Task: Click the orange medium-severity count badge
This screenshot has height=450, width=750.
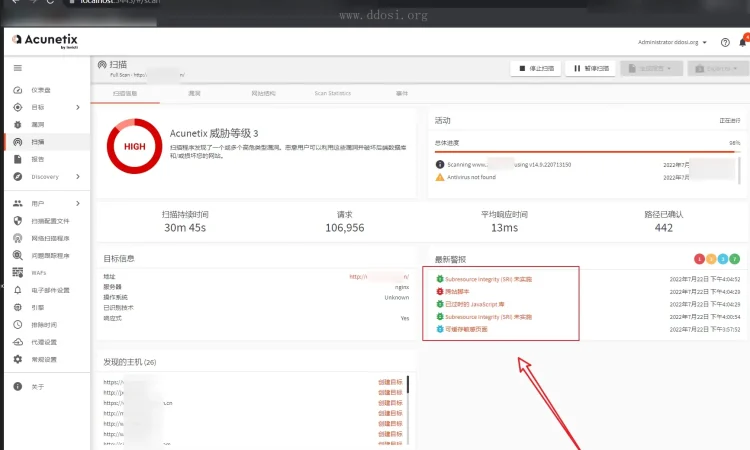Action: (x=711, y=259)
